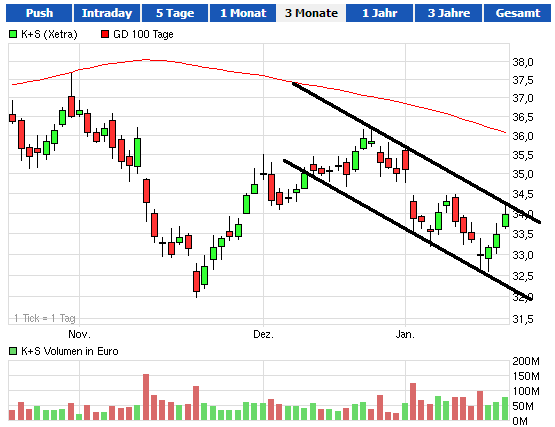555x427 pixels.
Task: Click the Jan. date axis label
Action: tap(405, 334)
